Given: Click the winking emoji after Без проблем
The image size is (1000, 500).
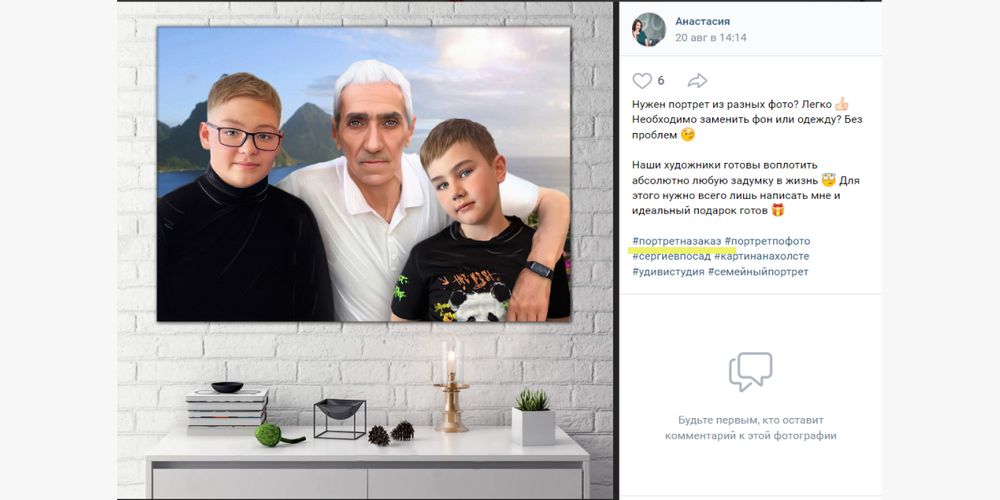Looking at the screenshot, I should click(688, 135).
